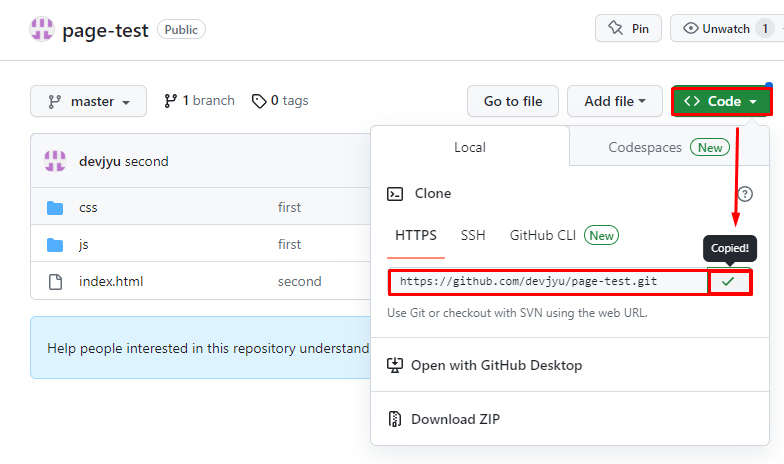Open 'first' commit message on css row

(290, 208)
